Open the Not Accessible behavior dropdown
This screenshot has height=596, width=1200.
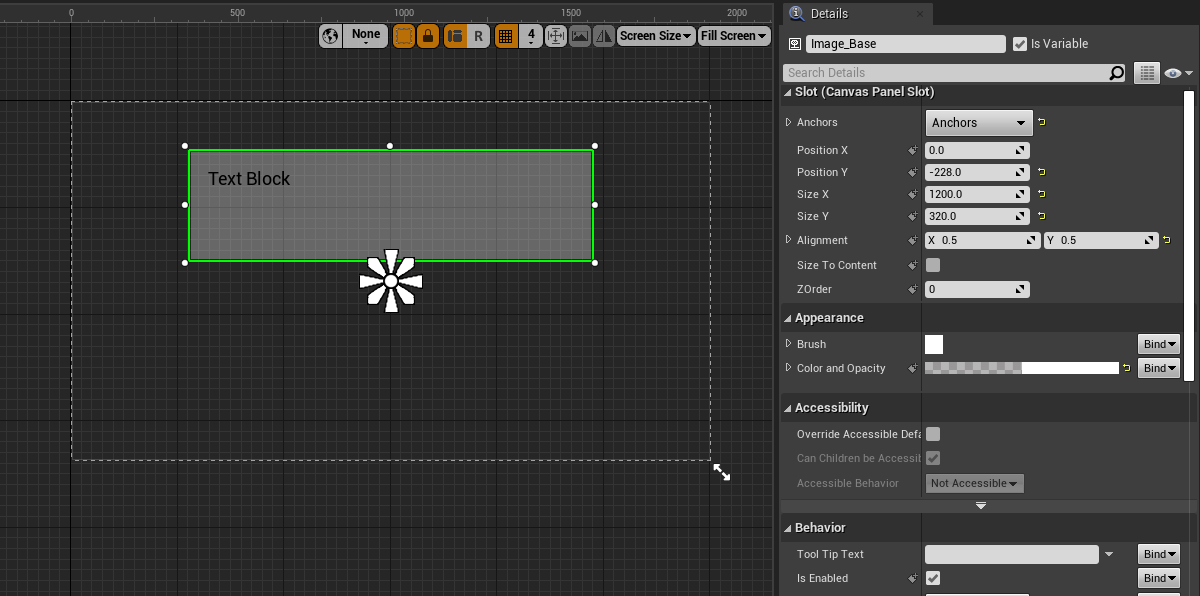tap(975, 483)
